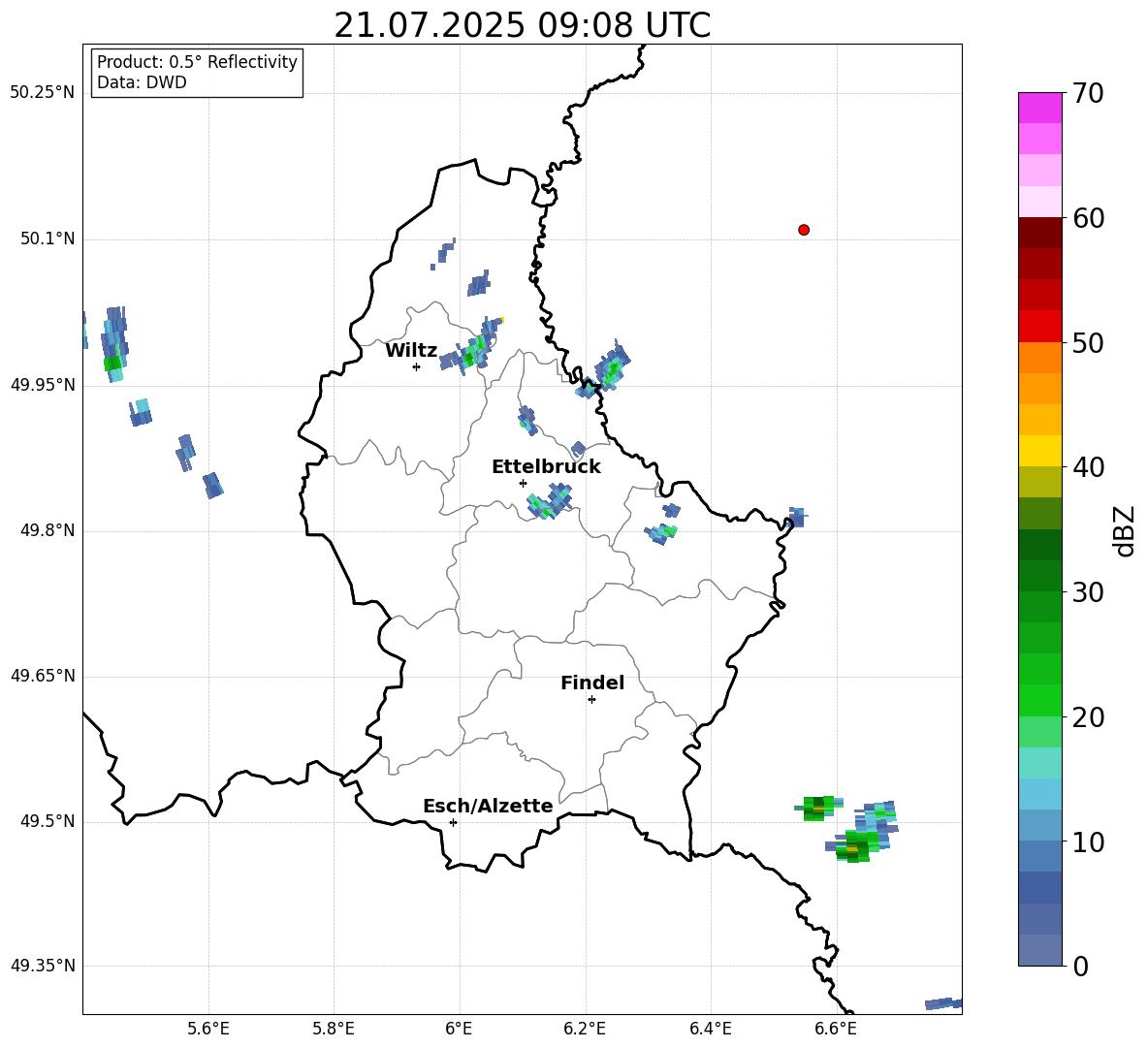Click the 60 value on the colorbar
The image size is (1148, 1048).
tap(1088, 218)
